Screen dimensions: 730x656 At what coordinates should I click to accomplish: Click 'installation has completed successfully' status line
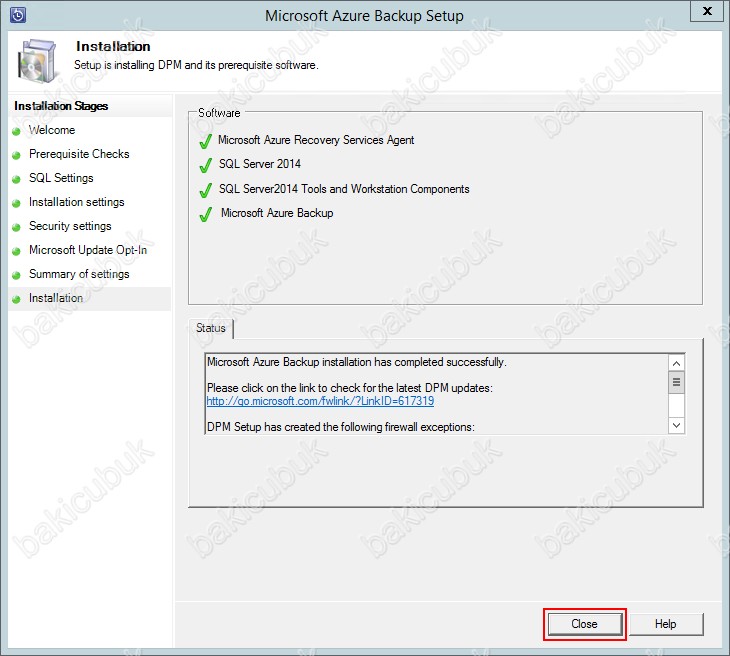coord(357,362)
